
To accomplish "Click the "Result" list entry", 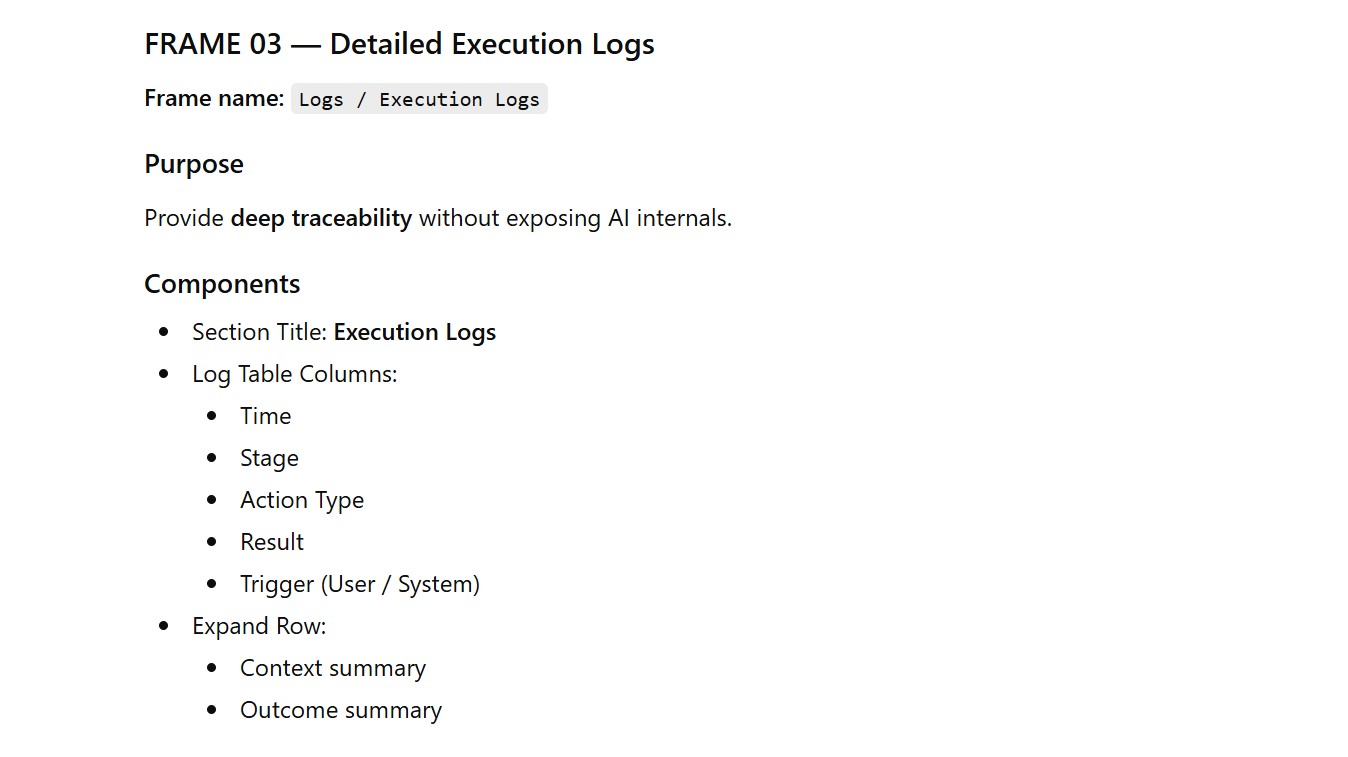I will (272, 542).
